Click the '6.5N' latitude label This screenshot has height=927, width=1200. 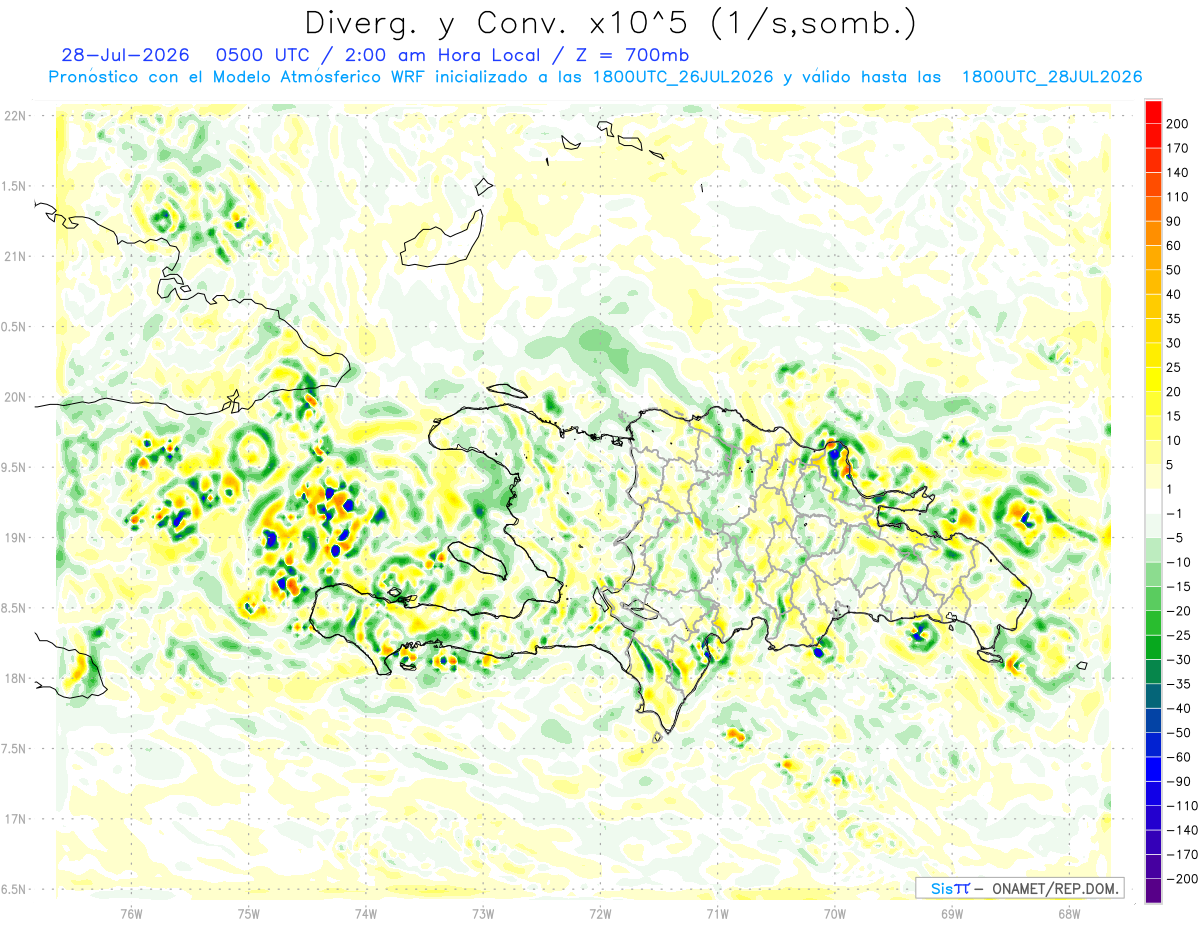tap(15, 889)
